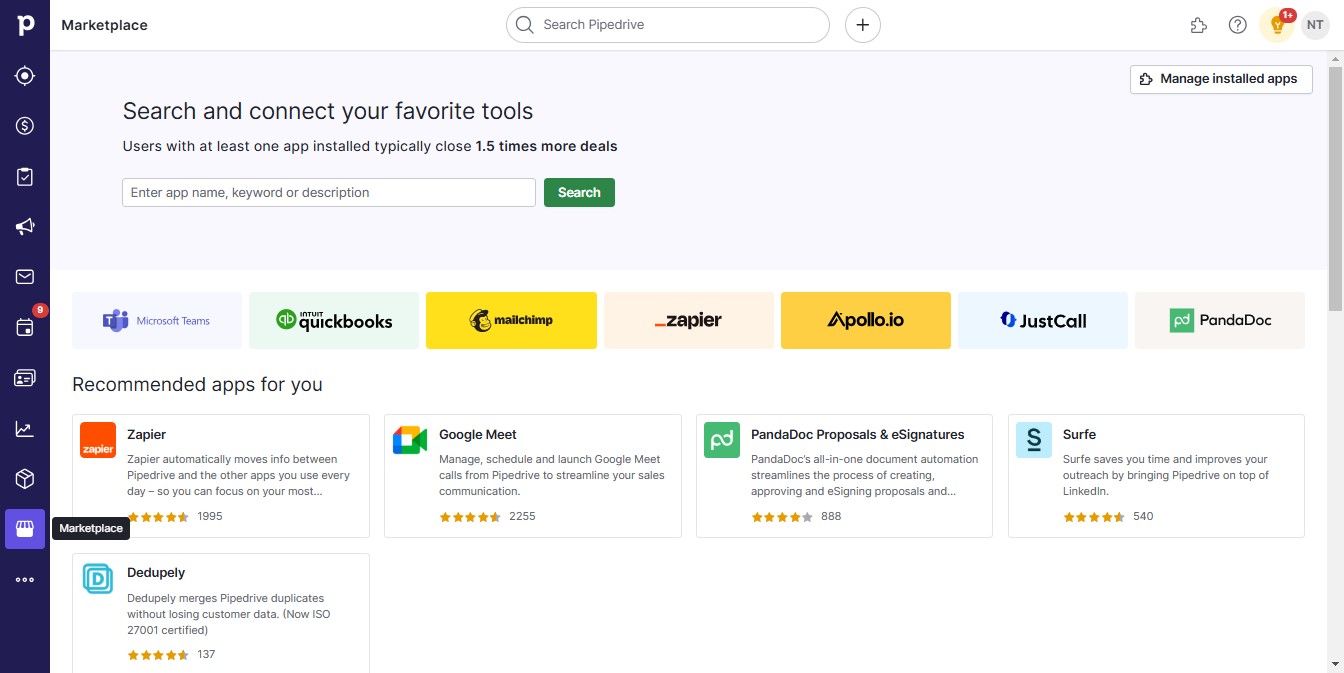This screenshot has height=673, width=1344.
Task: Click the Recommended apps for you heading
Action: (x=197, y=385)
